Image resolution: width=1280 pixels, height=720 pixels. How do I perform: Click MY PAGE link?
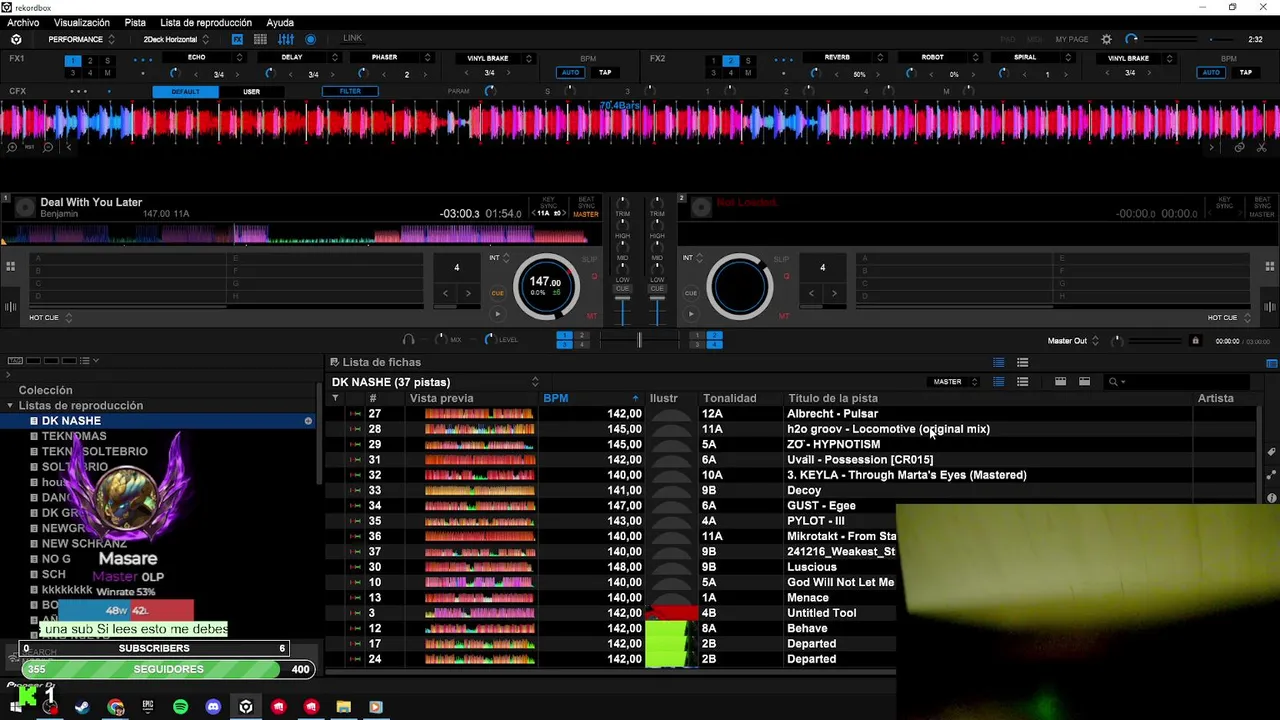(1072, 39)
